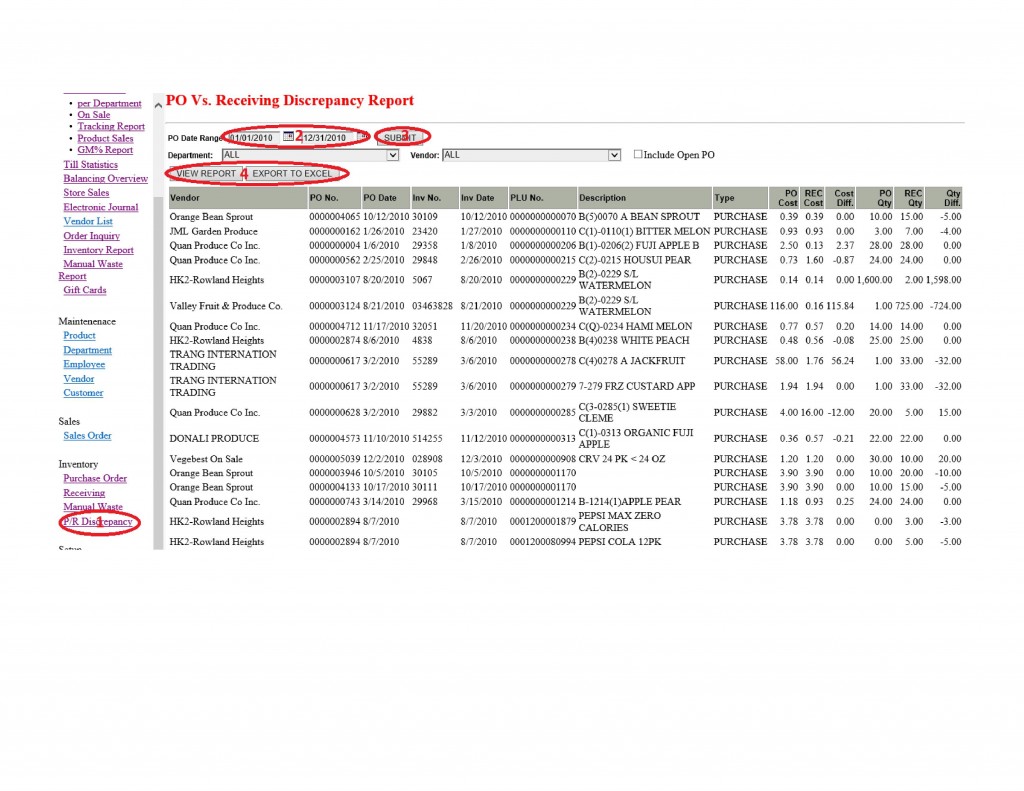
Task: Open the Department dropdown
Action: 393,155
